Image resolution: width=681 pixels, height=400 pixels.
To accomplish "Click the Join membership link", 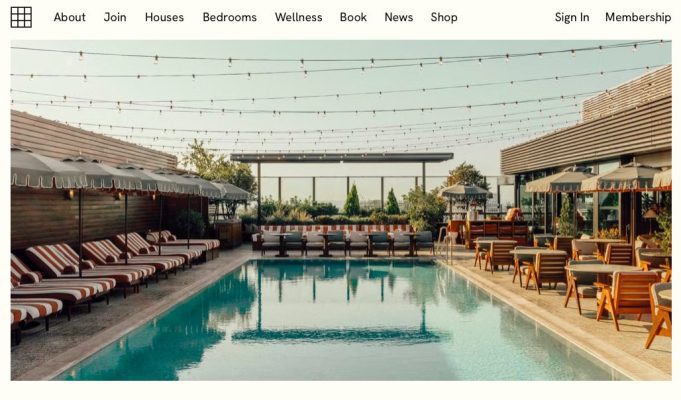I will 115,17.
